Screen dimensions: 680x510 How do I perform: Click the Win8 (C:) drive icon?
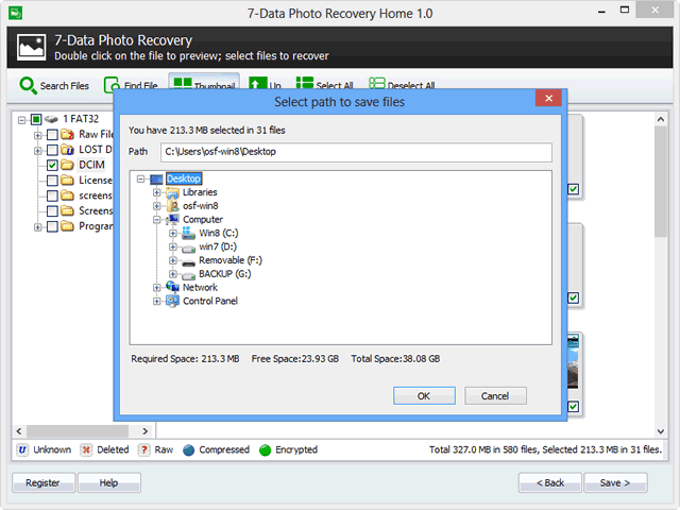[x=189, y=233]
